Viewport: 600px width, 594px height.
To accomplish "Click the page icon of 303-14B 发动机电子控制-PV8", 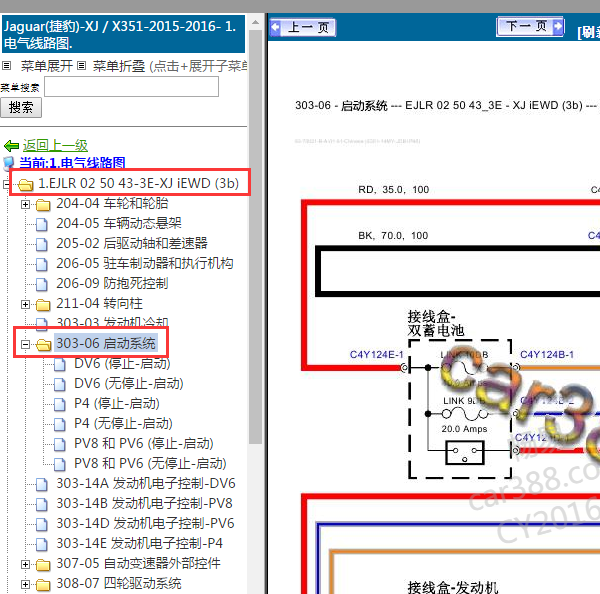I will 42,504.
